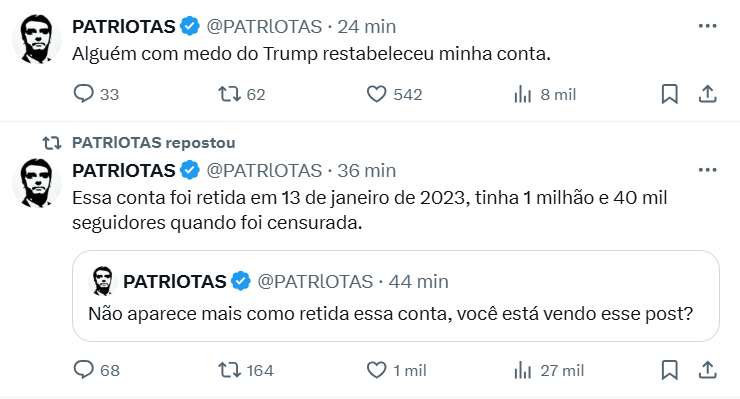Image resolution: width=740 pixels, height=399 pixels.
Task: Open the PATRIOTAS profile avatar on top tweet
Action: click(36, 39)
